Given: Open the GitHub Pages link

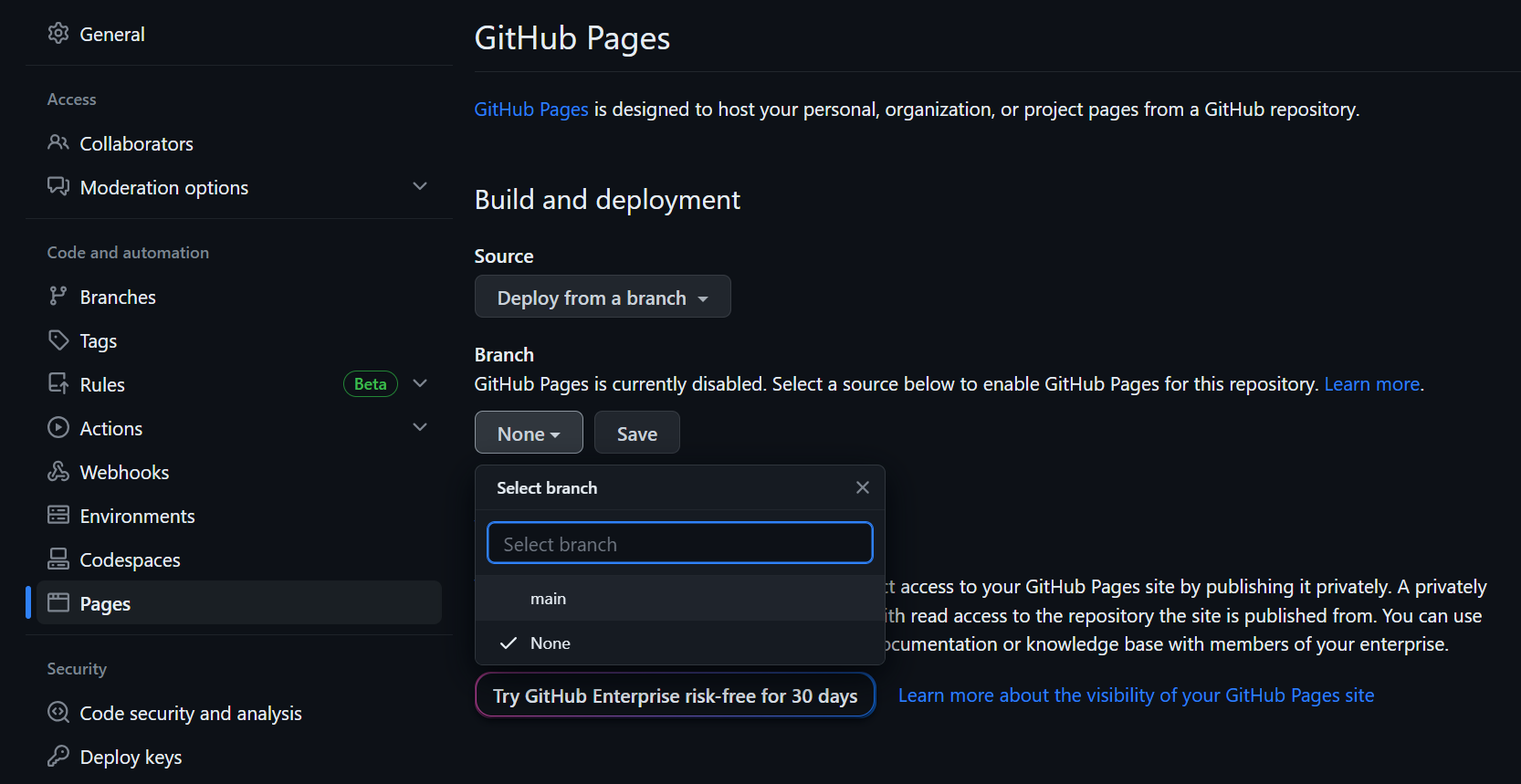Looking at the screenshot, I should coord(531,110).
